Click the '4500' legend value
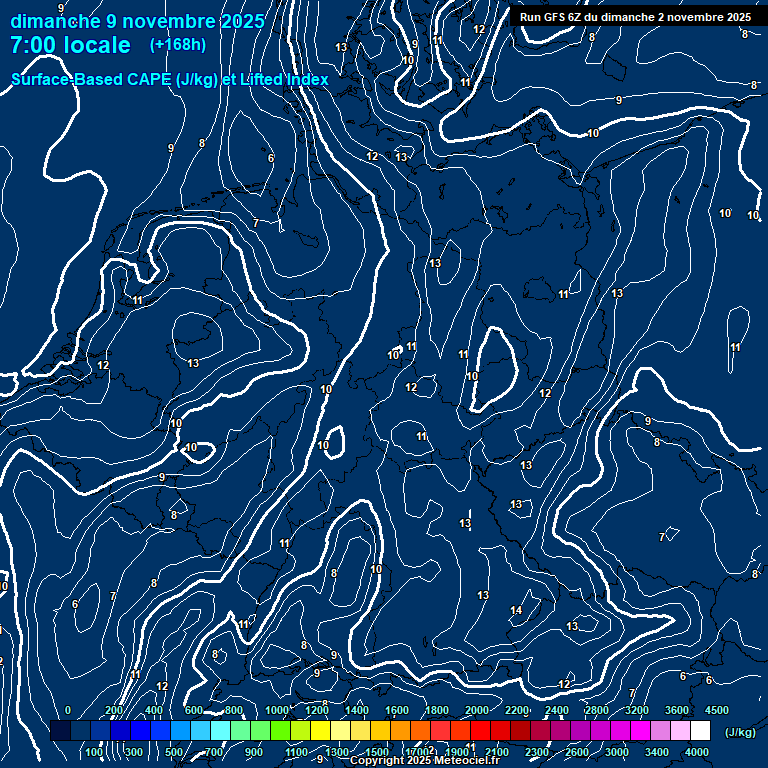The image size is (768, 768). [x=717, y=710]
